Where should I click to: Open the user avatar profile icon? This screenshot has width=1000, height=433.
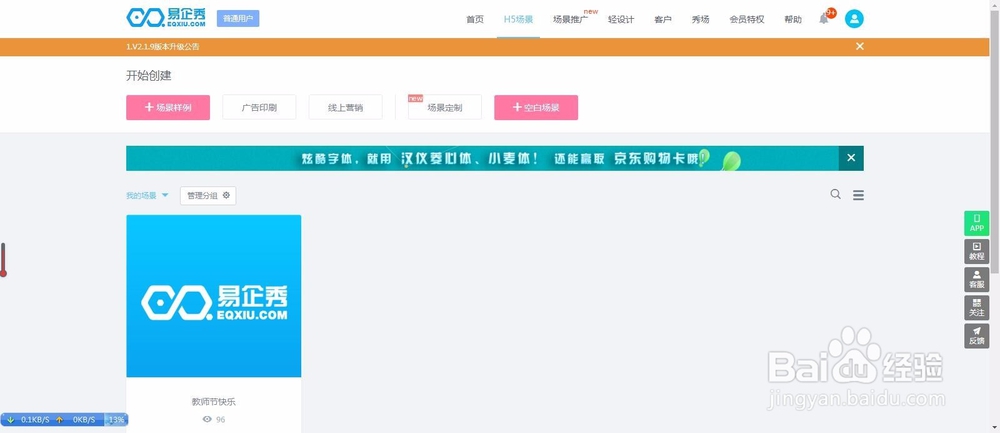pos(854,18)
